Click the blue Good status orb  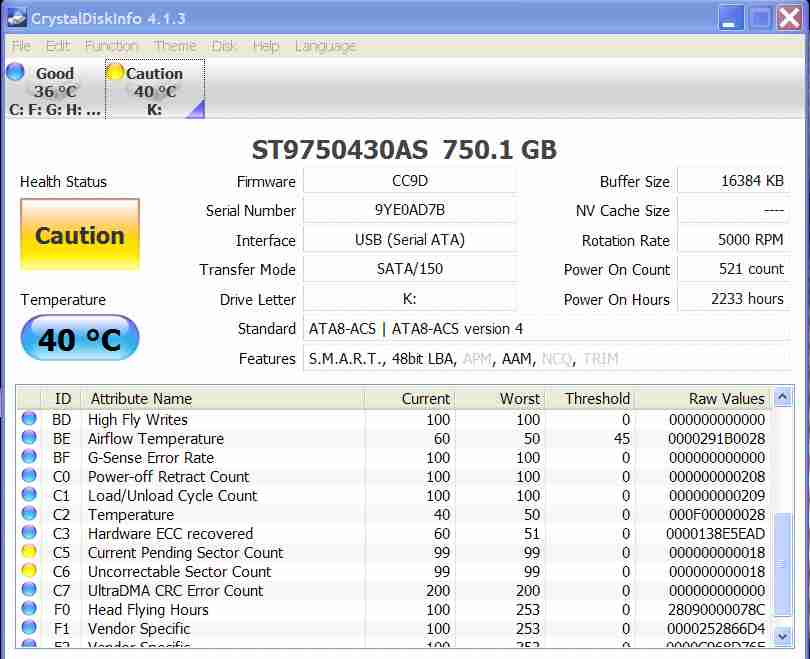(15, 72)
